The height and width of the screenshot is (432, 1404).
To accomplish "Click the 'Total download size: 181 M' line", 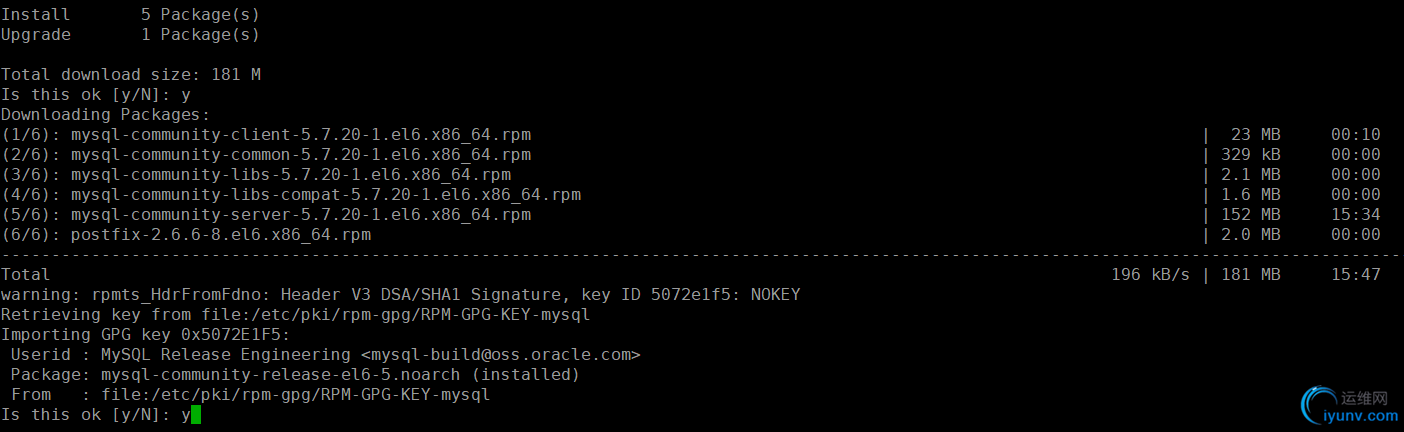I will [131, 75].
